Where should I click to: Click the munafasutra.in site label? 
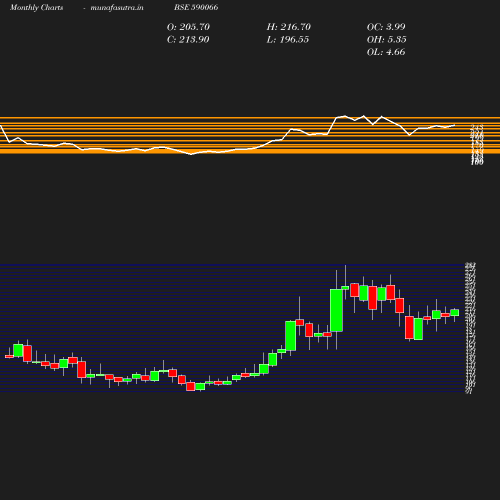(x=117, y=8)
